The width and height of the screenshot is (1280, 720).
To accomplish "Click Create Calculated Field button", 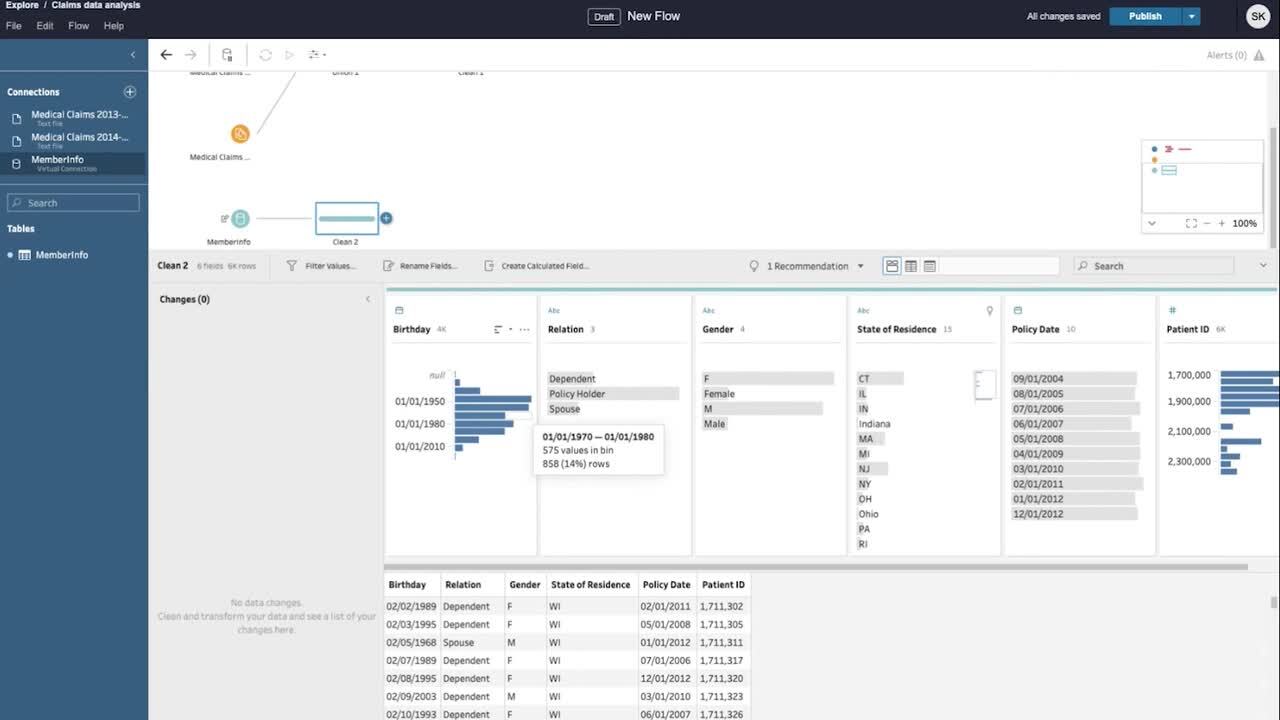I will [x=537, y=266].
